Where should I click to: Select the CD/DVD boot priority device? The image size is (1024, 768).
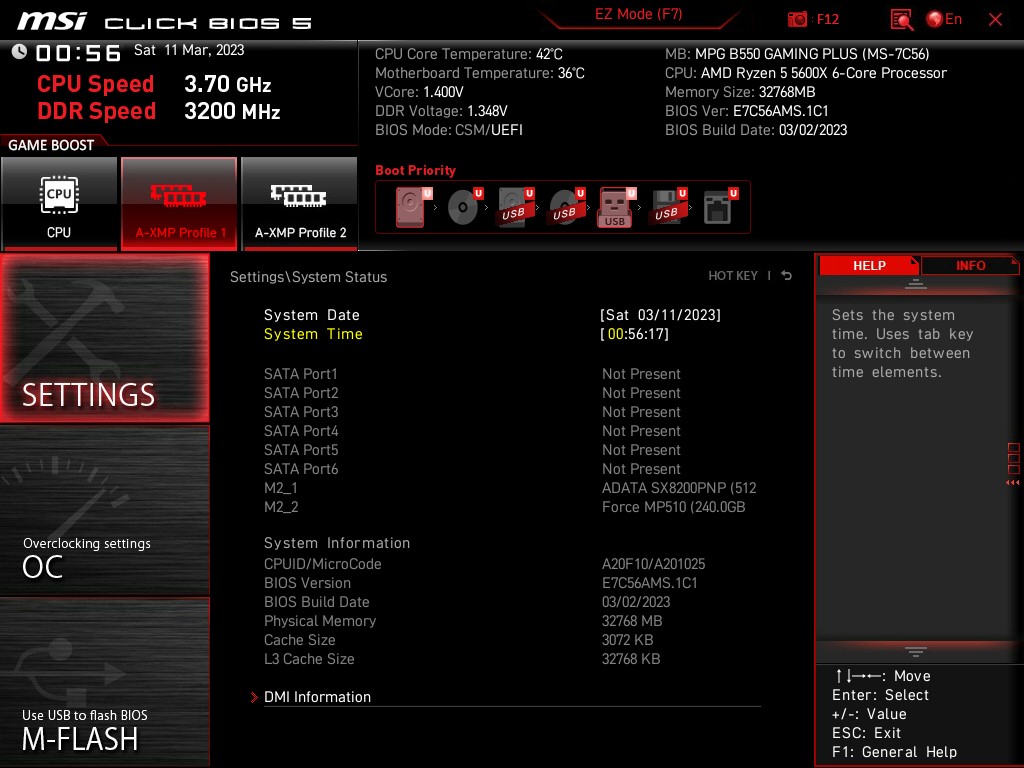(464, 207)
